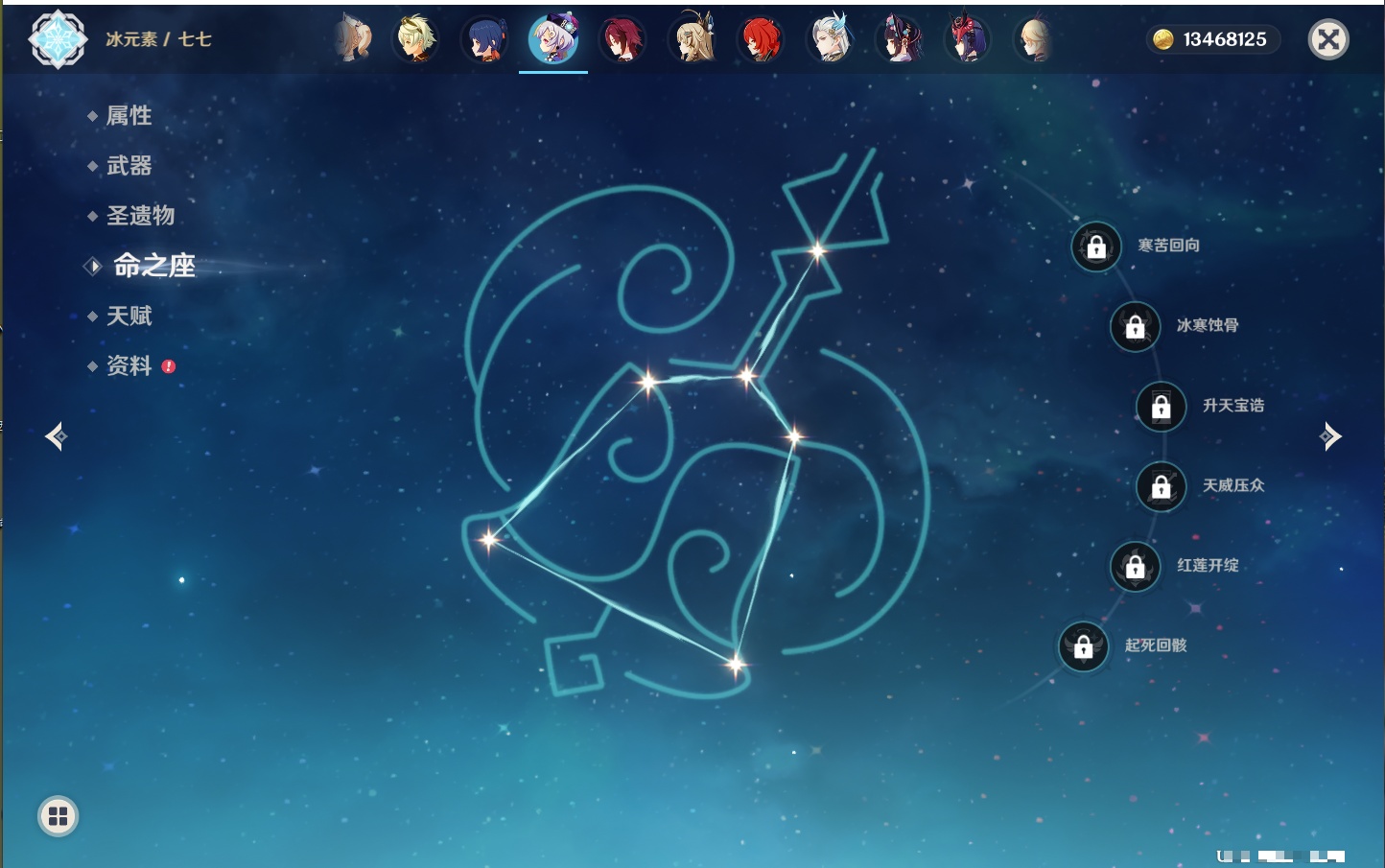Switch to the pale green-haired character with goggles

click(417, 39)
